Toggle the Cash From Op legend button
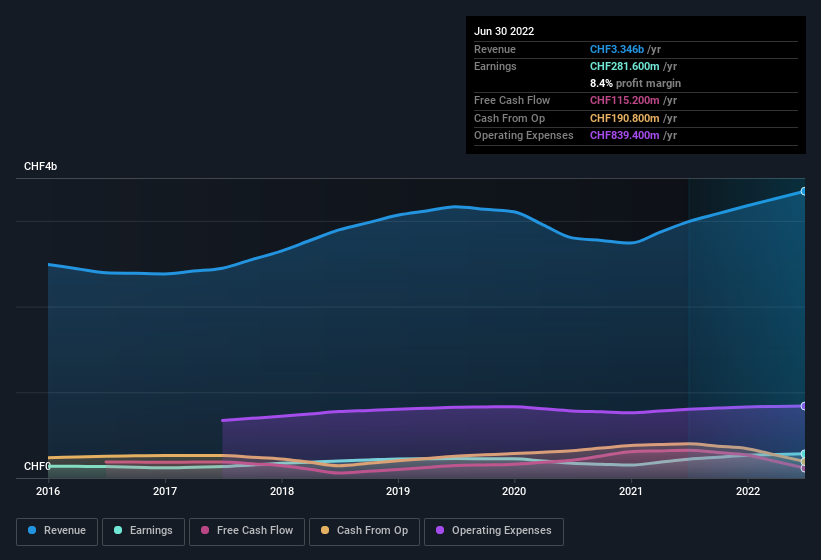 364,531
